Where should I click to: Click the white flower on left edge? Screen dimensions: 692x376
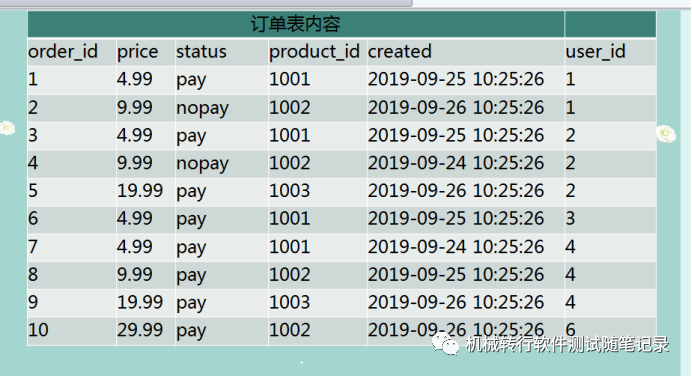coord(7,128)
